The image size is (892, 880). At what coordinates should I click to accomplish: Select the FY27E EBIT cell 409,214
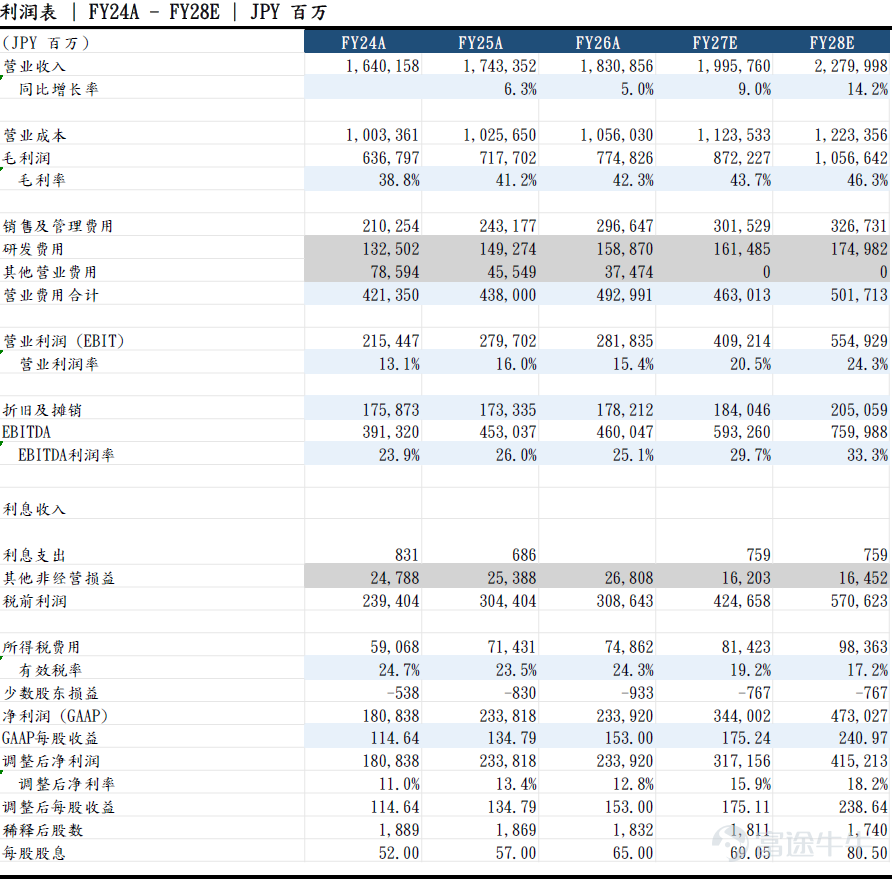click(x=742, y=341)
